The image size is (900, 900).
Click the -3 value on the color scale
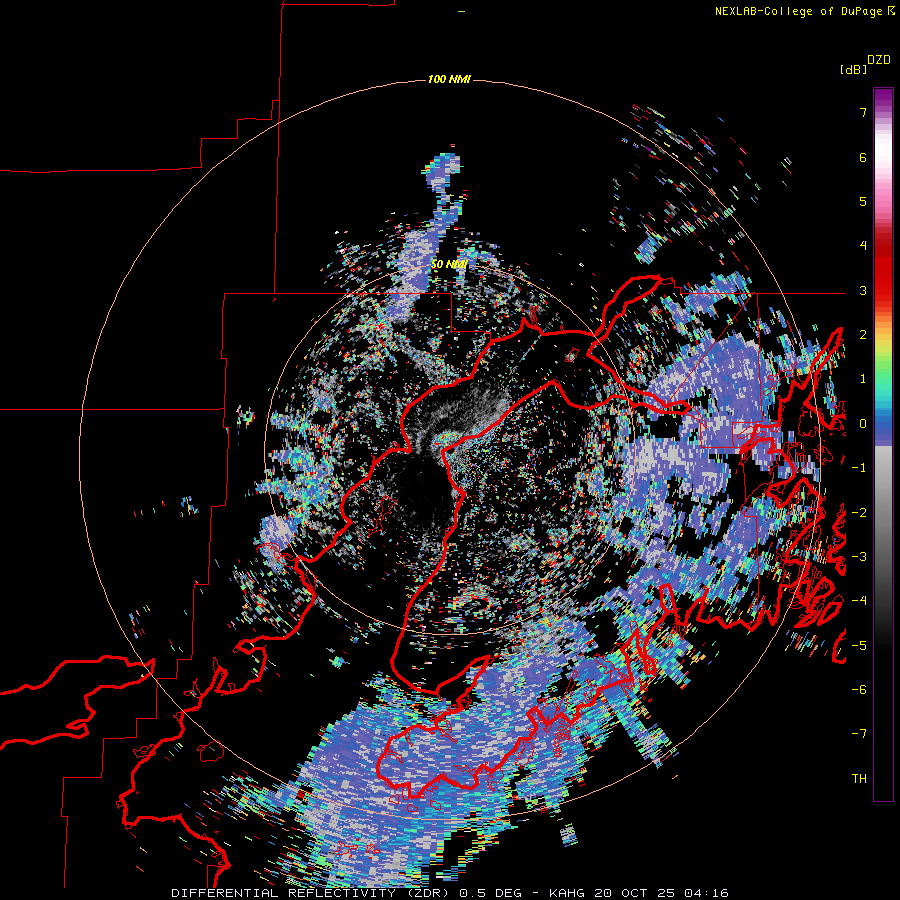pyautogui.click(x=859, y=557)
